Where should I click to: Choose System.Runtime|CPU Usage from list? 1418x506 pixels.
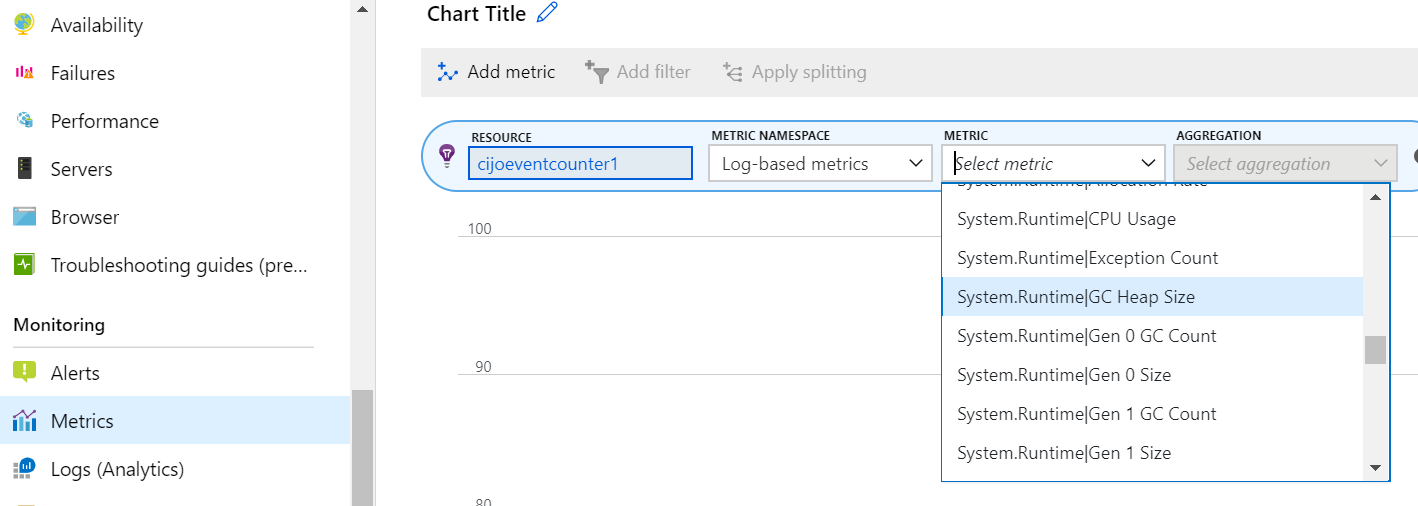1066,219
